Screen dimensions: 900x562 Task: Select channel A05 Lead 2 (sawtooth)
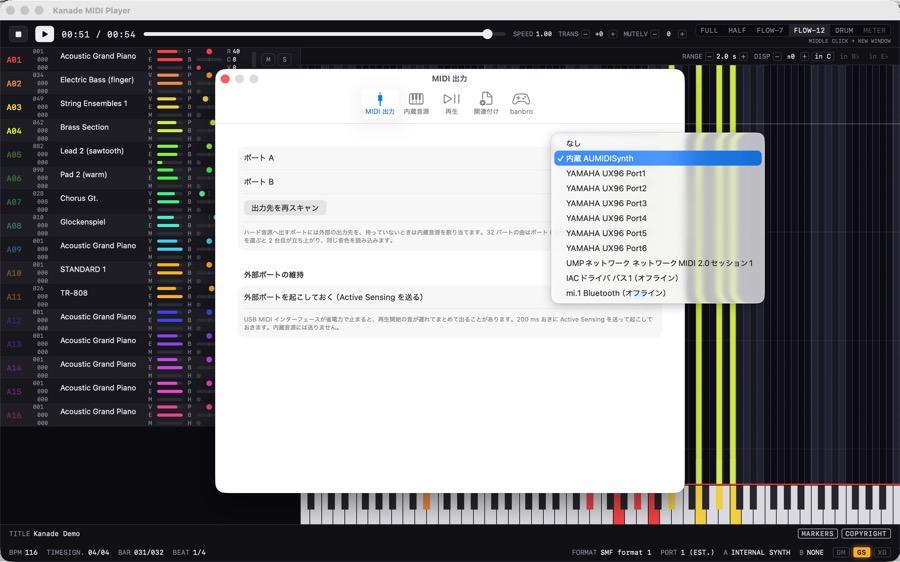[x=92, y=151]
